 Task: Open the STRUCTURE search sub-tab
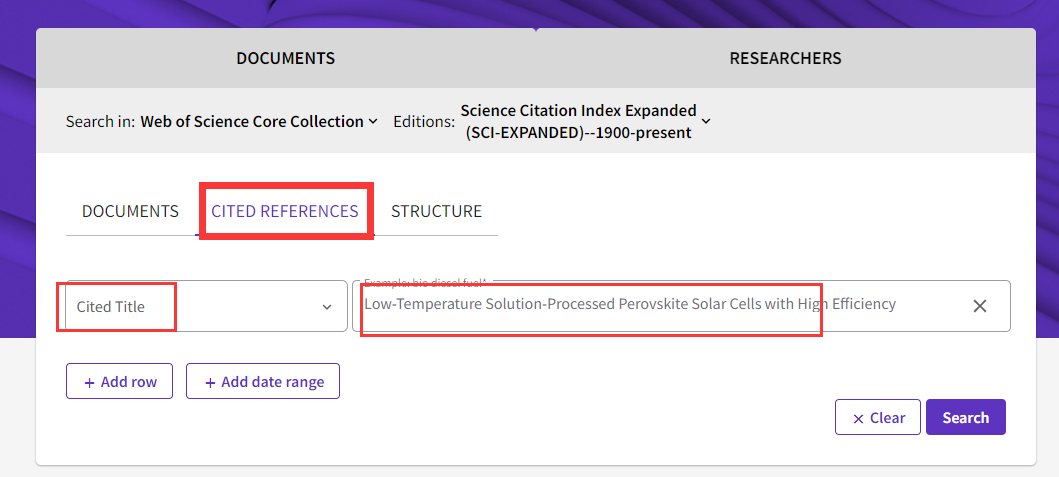436,211
